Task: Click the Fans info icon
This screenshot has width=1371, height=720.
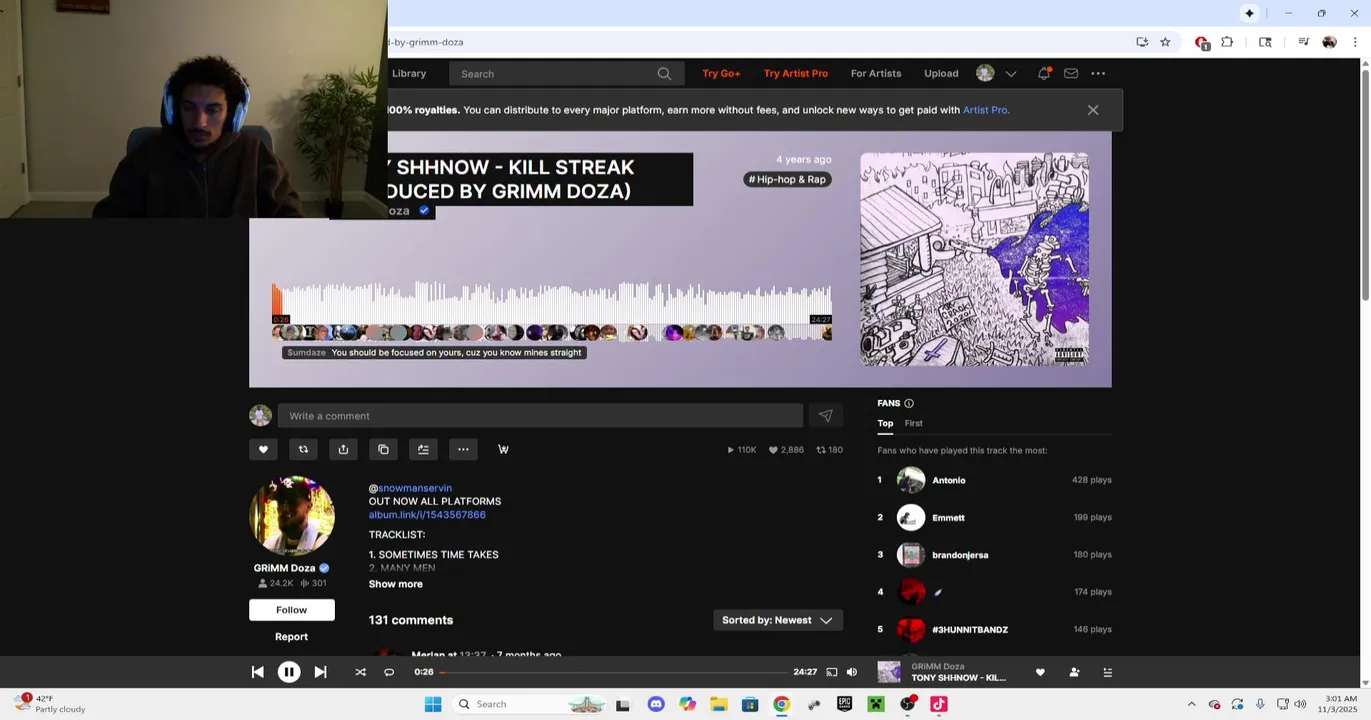Action: pos(909,403)
